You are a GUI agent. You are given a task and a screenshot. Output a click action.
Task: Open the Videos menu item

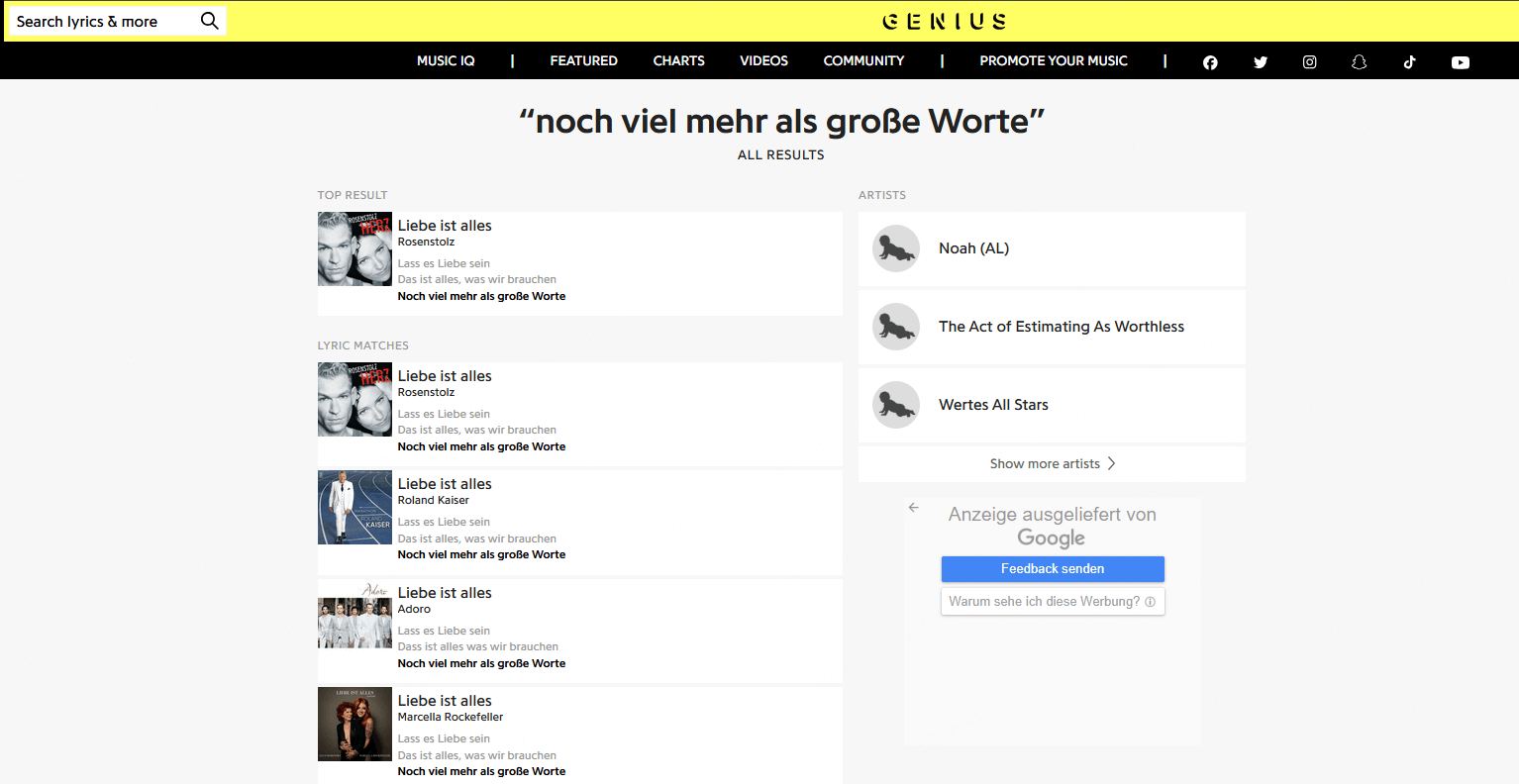coord(764,60)
